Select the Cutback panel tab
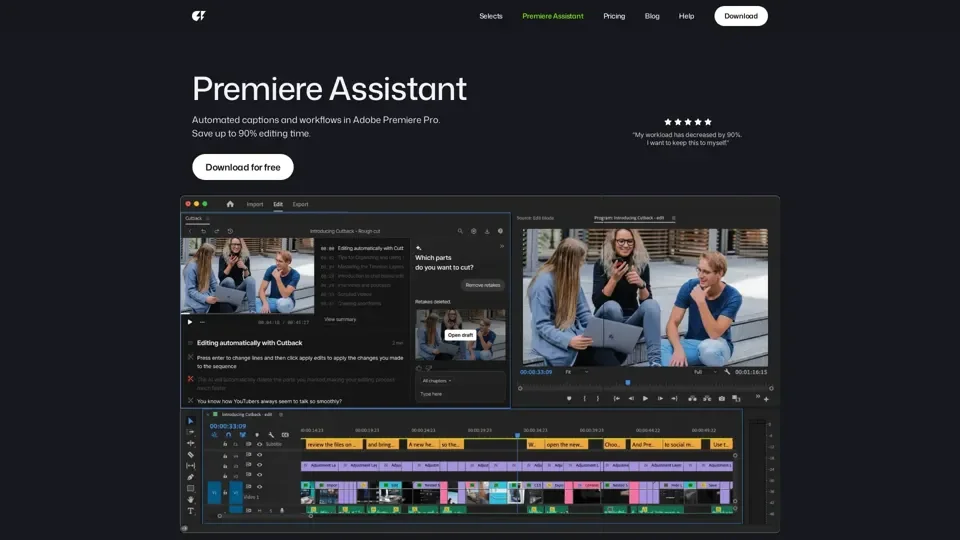 coord(193,218)
